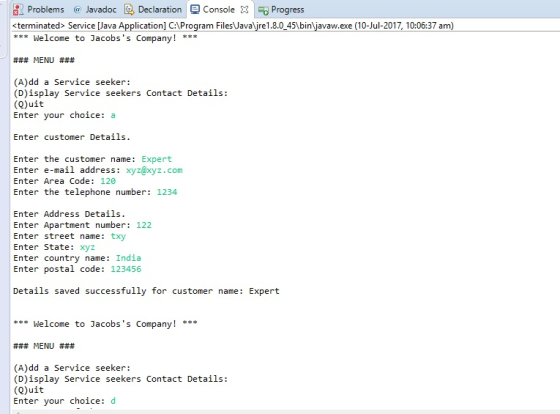Click the first '(Q)uit' line
Screen dimensions: 560x414
(x=29, y=104)
